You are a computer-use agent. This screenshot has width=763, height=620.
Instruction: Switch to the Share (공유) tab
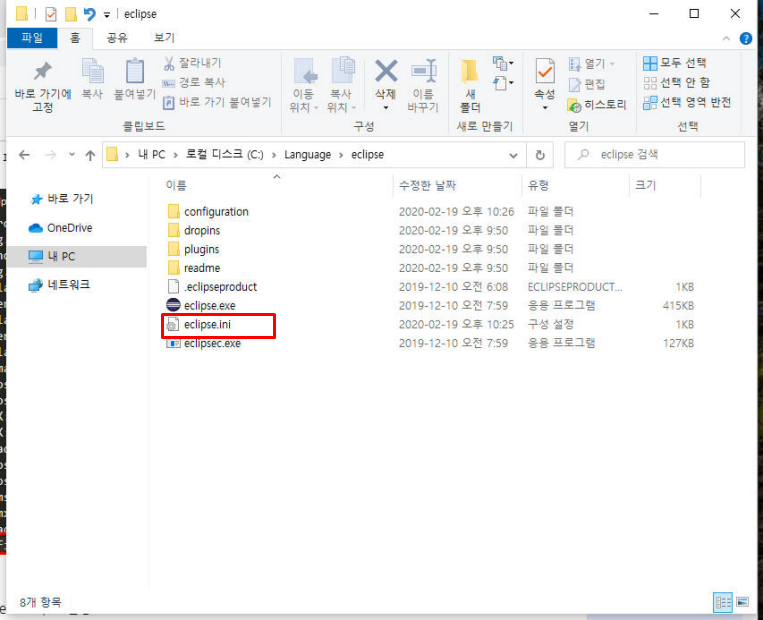click(x=117, y=38)
